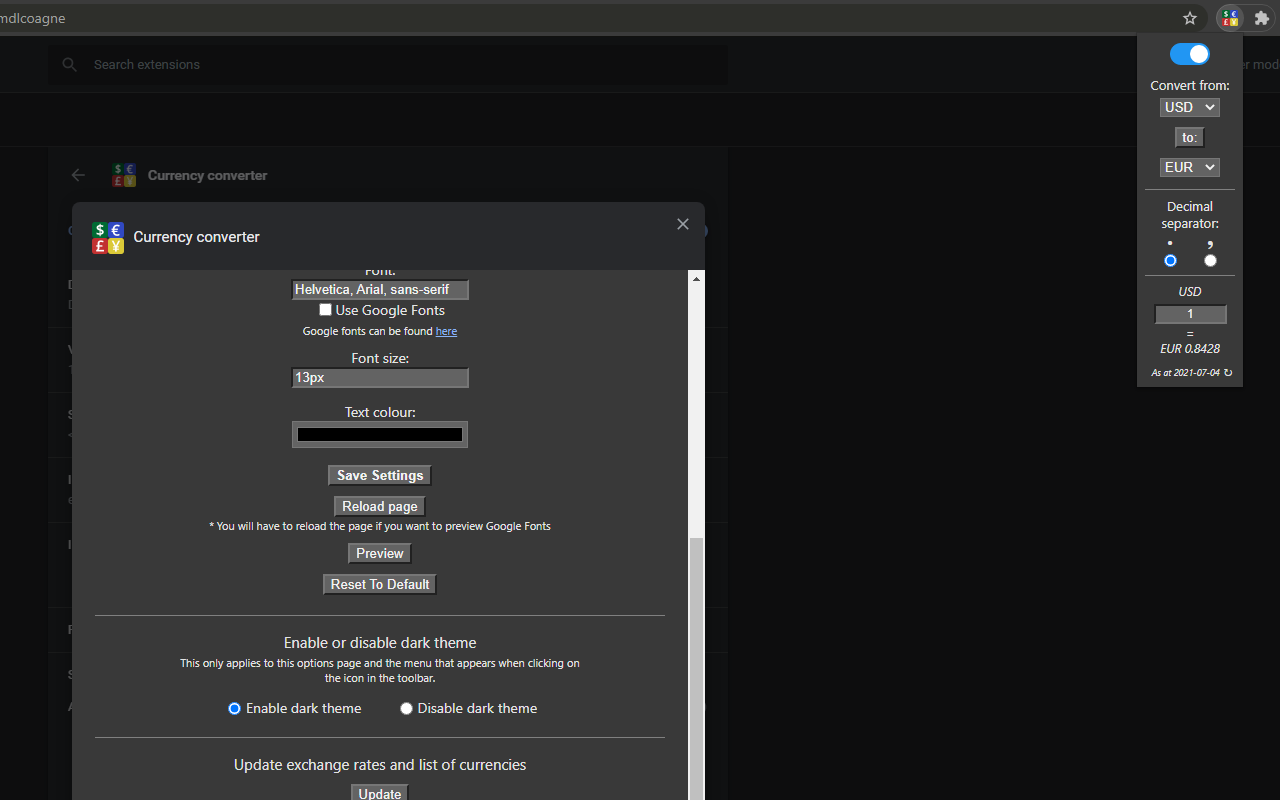
Task: Select the Disable dark theme option
Action: tap(406, 708)
